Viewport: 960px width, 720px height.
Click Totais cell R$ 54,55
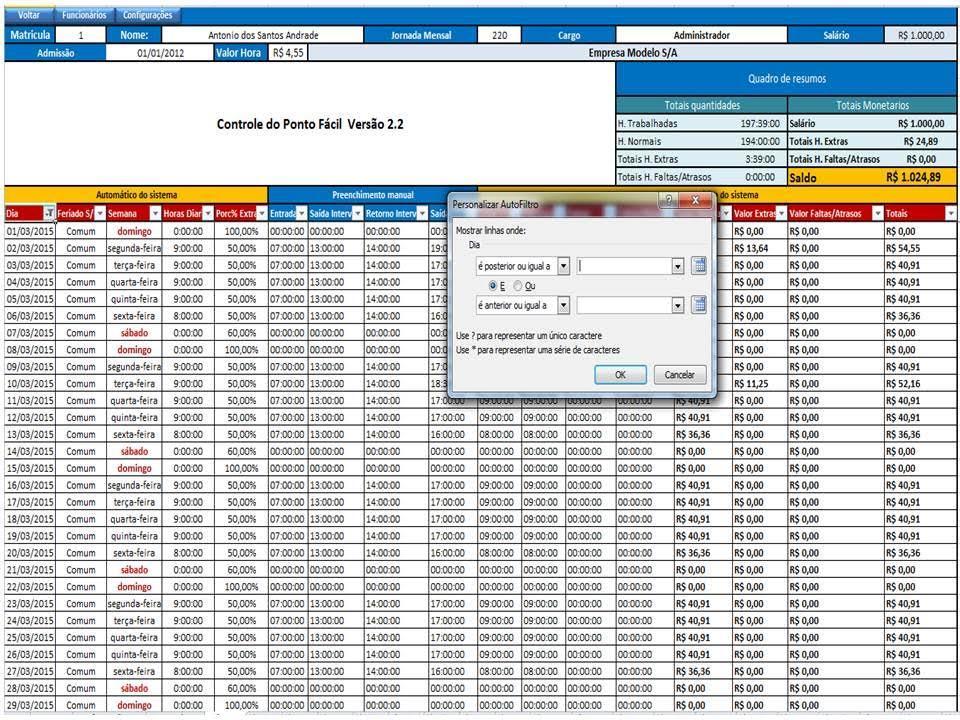point(920,248)
